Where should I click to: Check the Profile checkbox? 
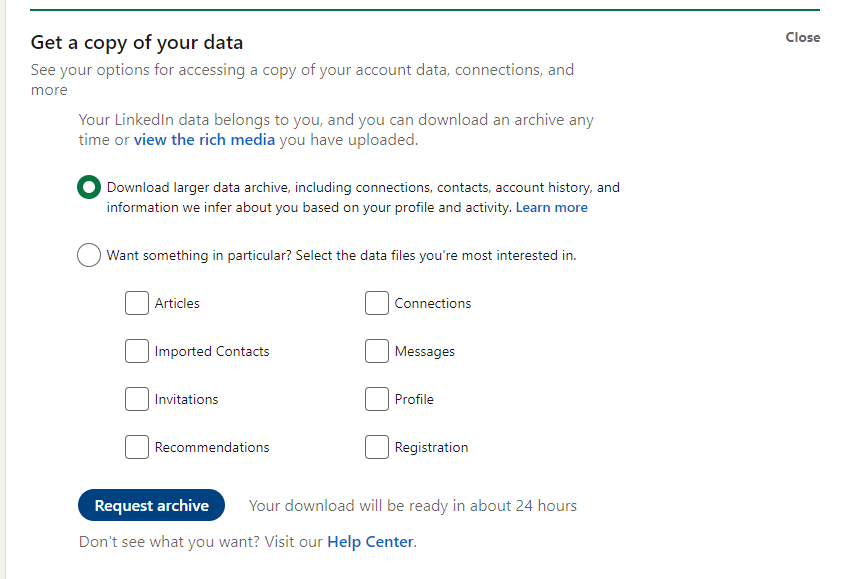point(377,399)
